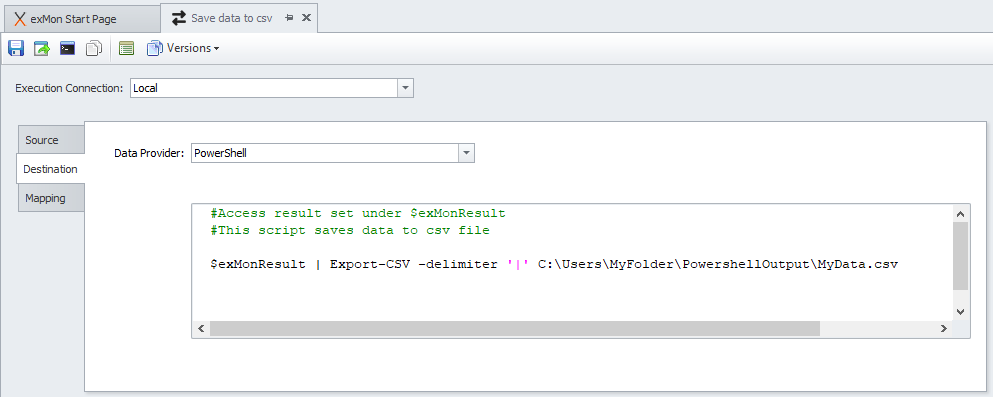Open the Source side tab
This screenshot has width=993, height=397.
(51, 140)
